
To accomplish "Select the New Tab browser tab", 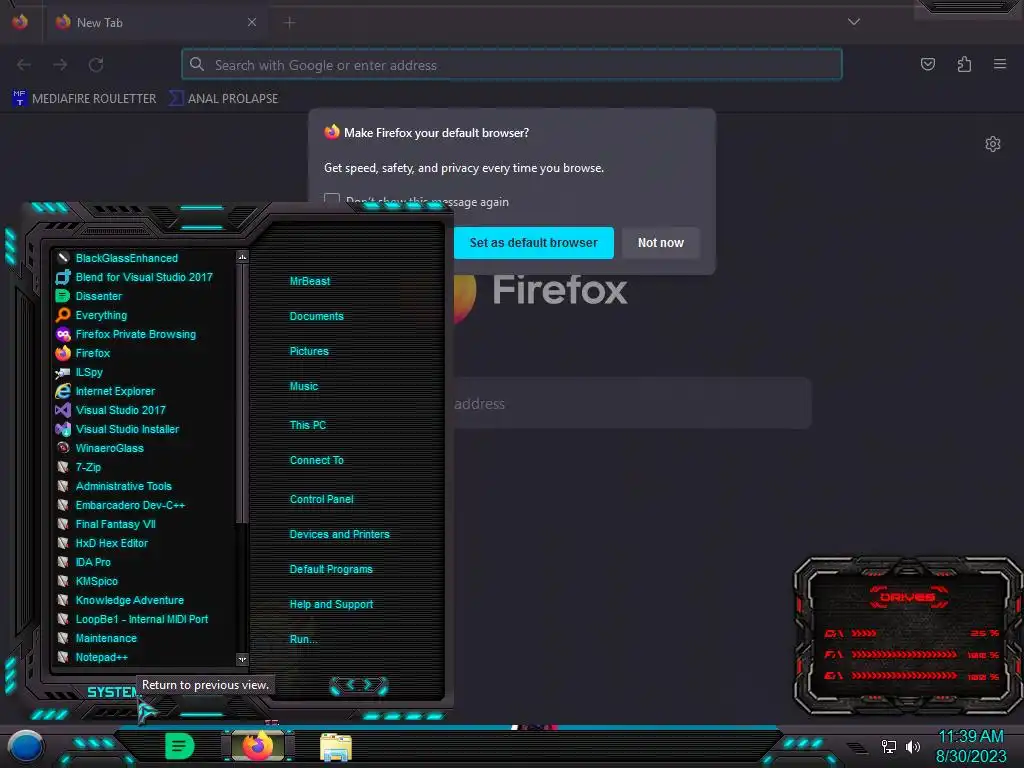I will coord(157,23).
